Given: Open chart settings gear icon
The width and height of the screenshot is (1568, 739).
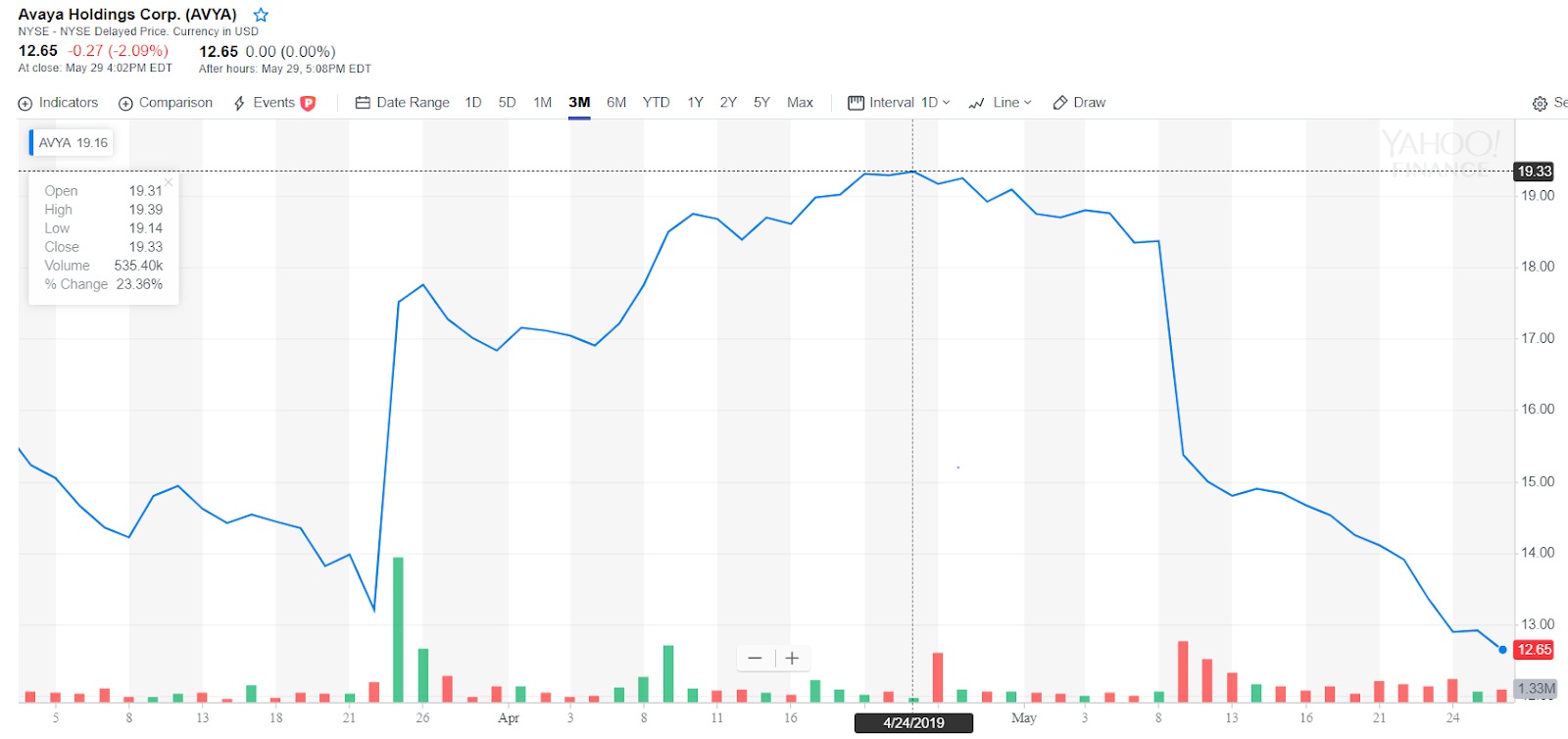Looking at the screenshot, I should (x=1540, y=104).
